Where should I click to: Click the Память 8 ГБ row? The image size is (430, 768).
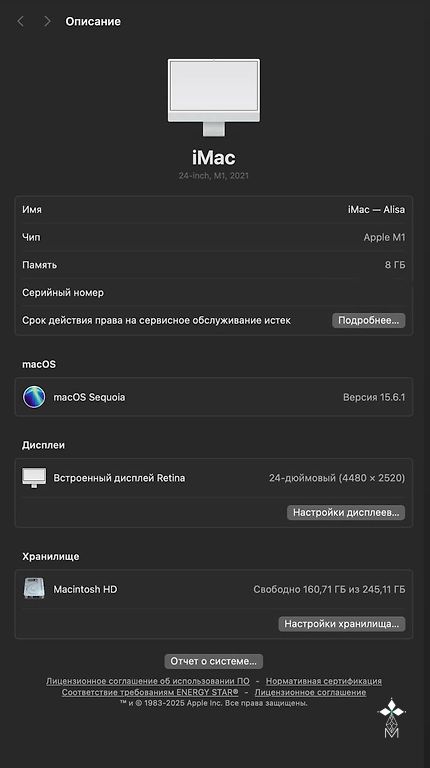tap(214, 265)
